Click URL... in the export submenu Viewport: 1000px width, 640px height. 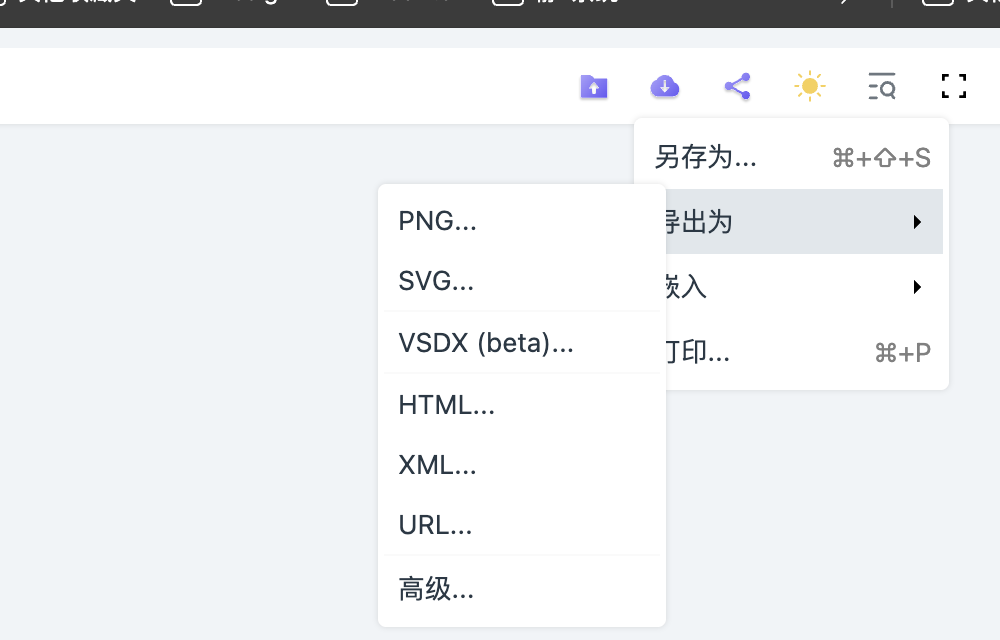click(x=435, y=525)
